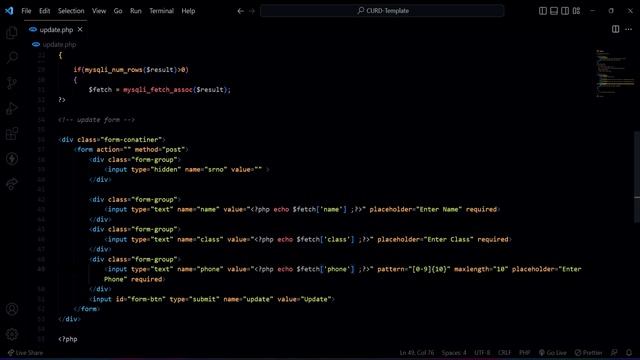Click the feedback icon in status bar
Screen dimensions: 640x360
click(x=614, y=353)
